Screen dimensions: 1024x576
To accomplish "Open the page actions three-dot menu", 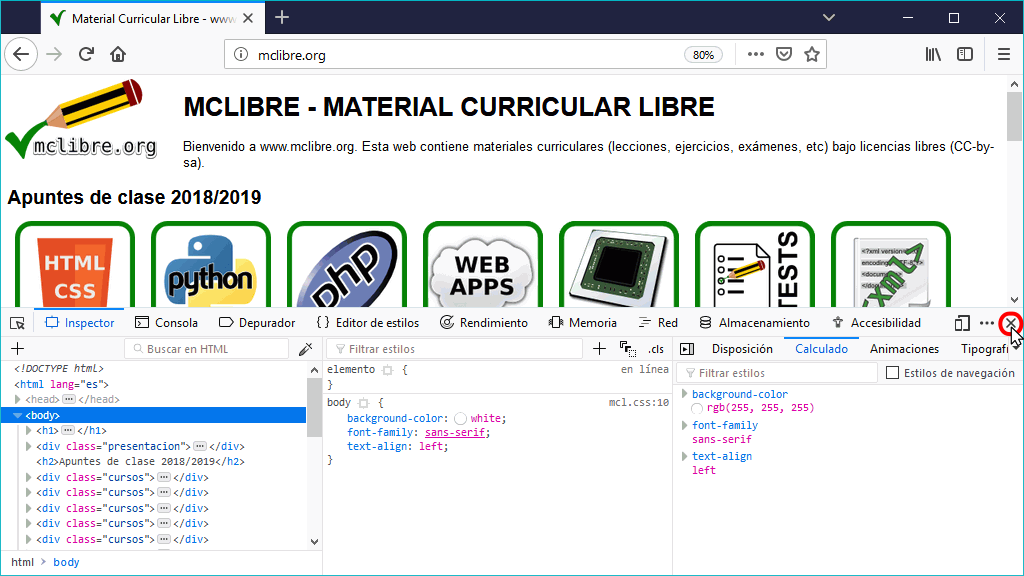I will click(x=756, y=54).
